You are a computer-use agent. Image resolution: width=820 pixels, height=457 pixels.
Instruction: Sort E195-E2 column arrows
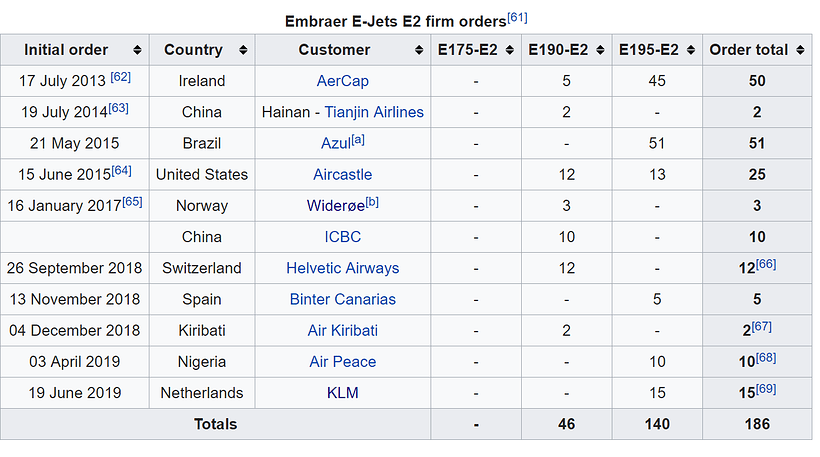click(x=691, y=50)
